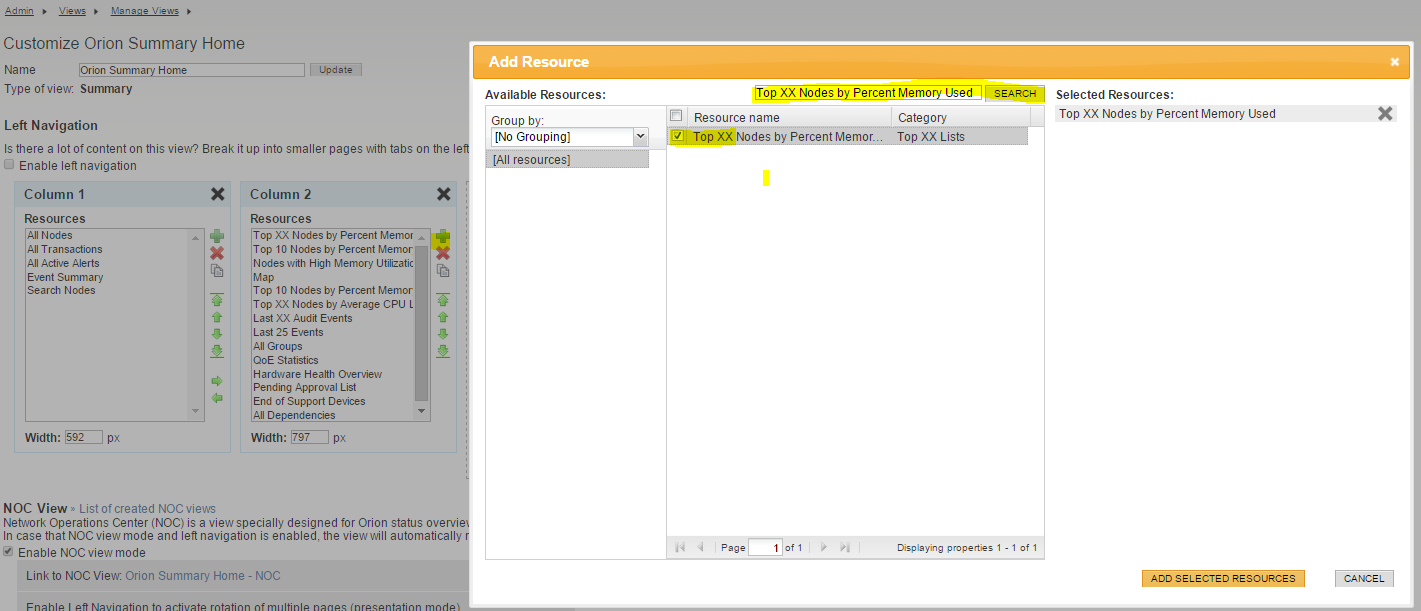
Task: Move Column 2 resource to top
Action: 443,300
